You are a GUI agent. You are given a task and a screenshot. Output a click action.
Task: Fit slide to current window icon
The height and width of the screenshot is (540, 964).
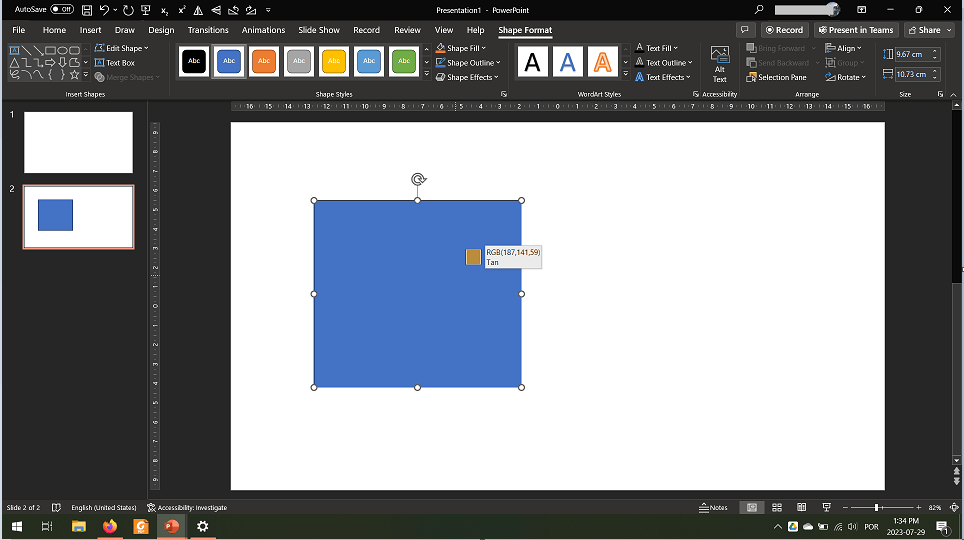954,507
